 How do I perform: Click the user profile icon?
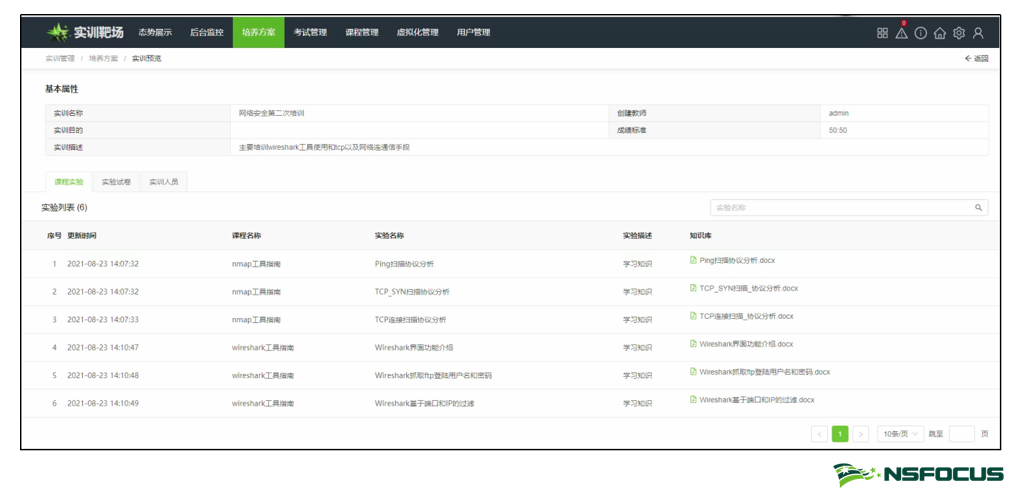pyautogui.click(x=978, y=33)
